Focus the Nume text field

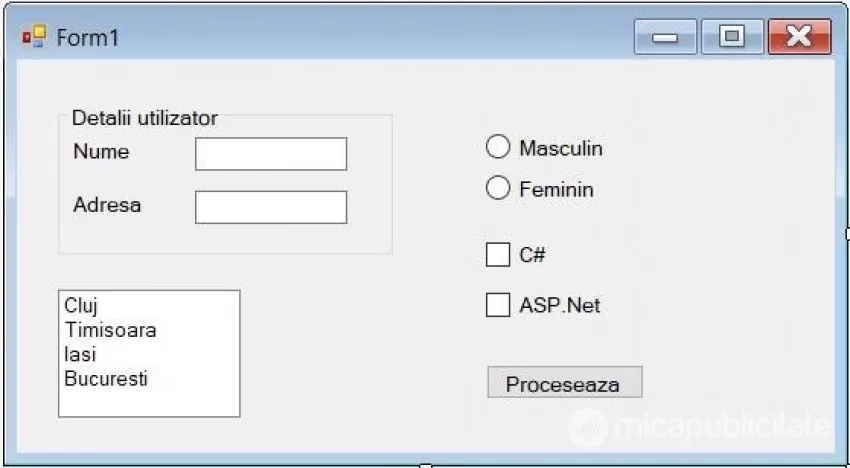click(271, 154)
